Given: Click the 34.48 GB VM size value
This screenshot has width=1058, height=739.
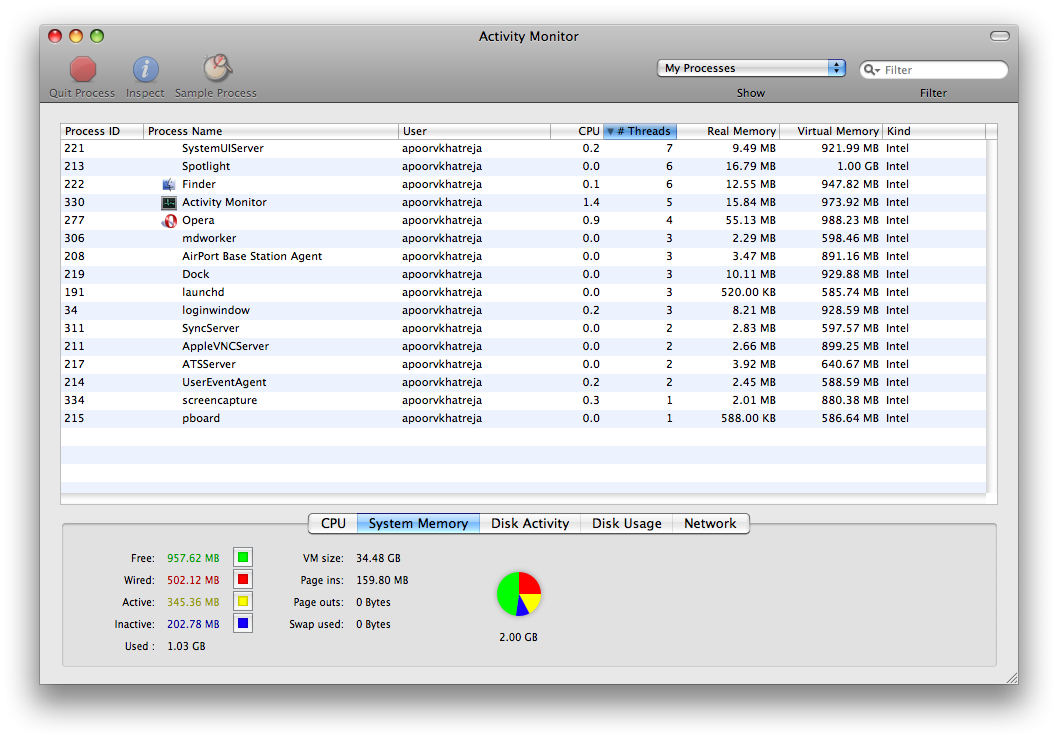Looking at the screenshot, I should 379,558.
